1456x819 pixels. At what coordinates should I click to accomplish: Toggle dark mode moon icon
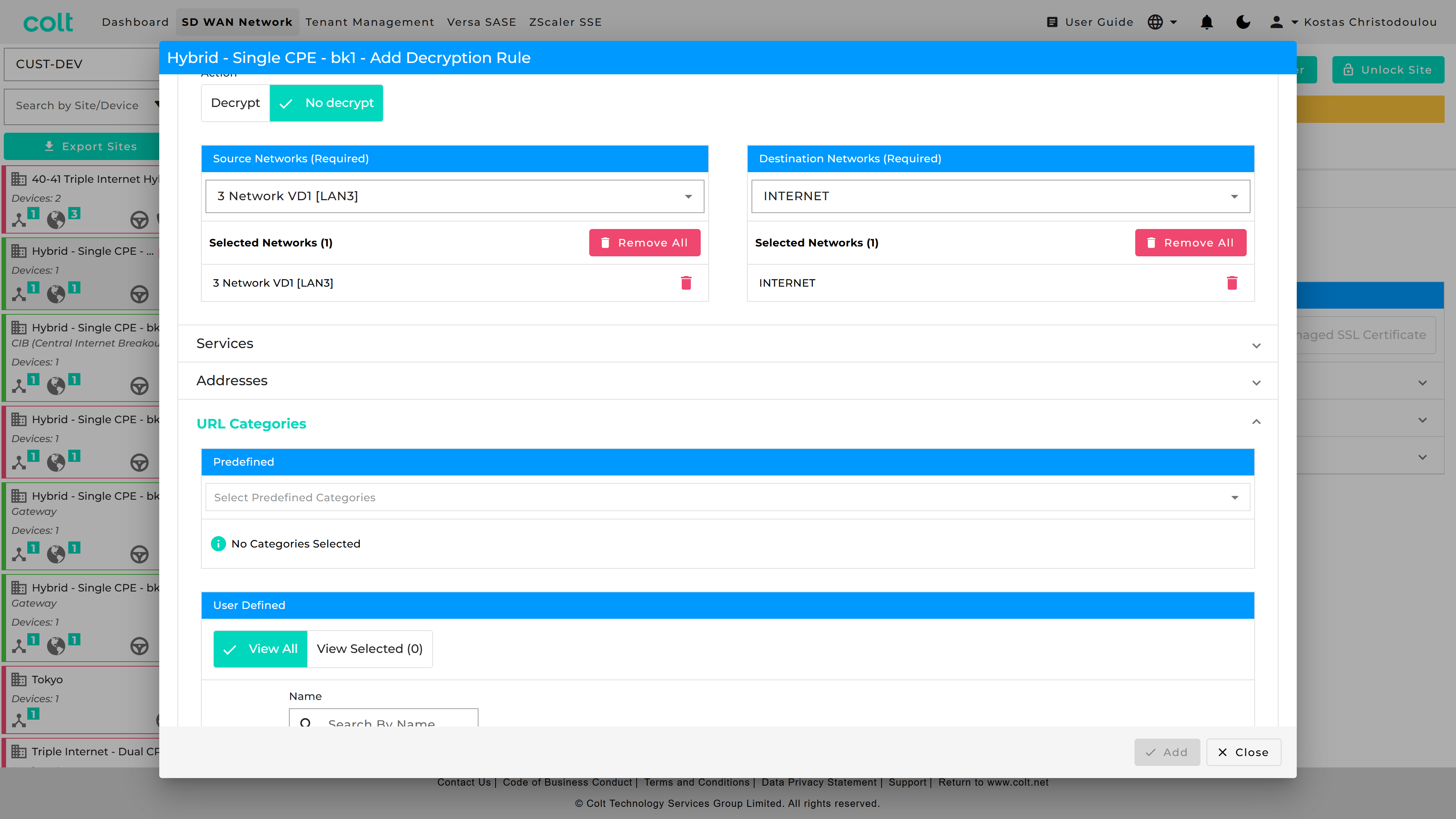1244,22
